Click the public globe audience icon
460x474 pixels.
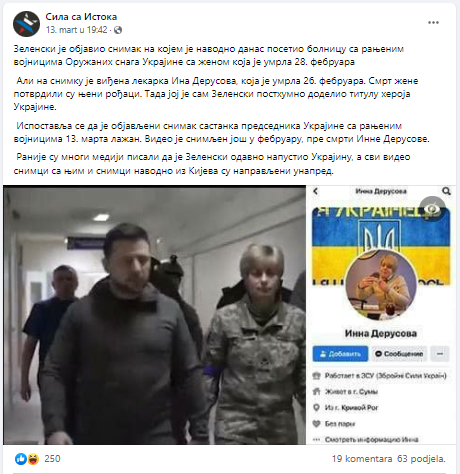point(118,30)
